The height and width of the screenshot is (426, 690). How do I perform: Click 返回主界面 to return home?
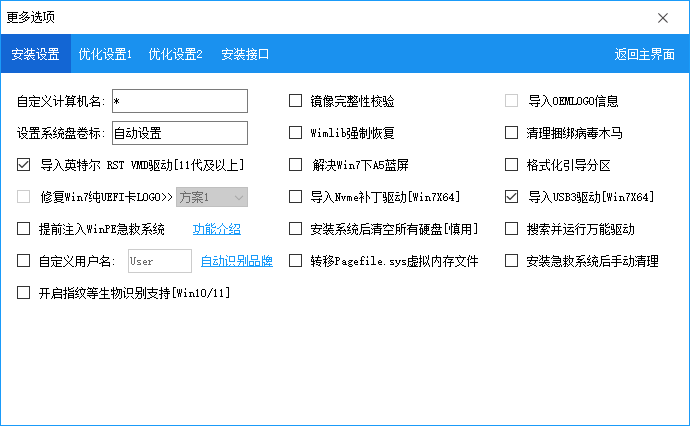(644, 55)
